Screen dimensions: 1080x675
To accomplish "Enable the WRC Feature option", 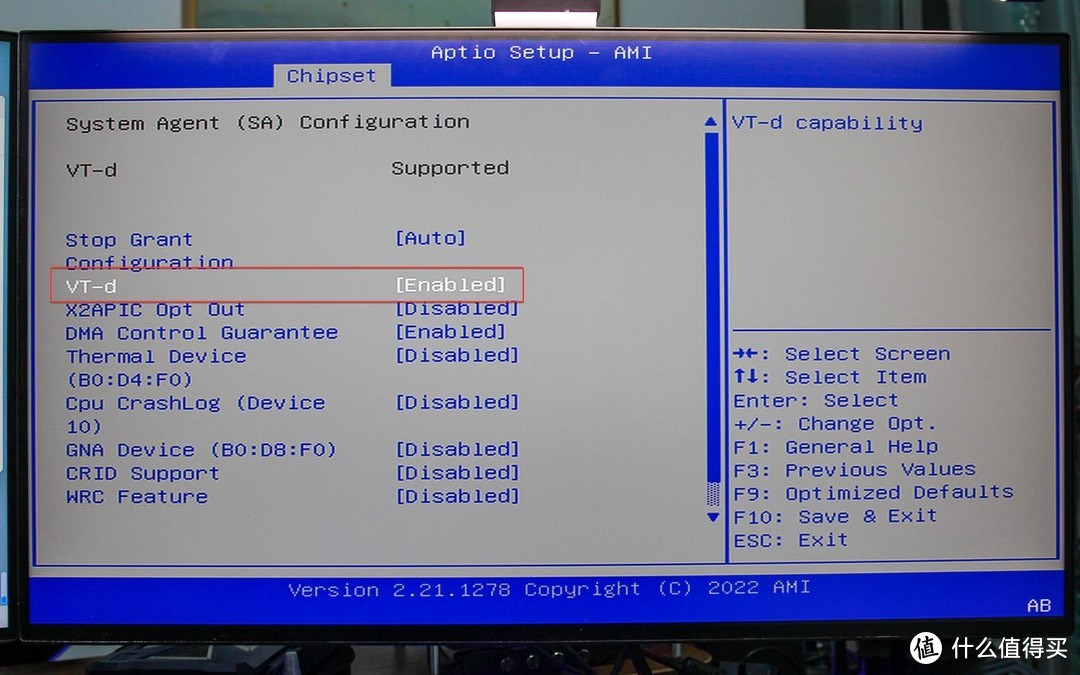I will click(457, 495).
